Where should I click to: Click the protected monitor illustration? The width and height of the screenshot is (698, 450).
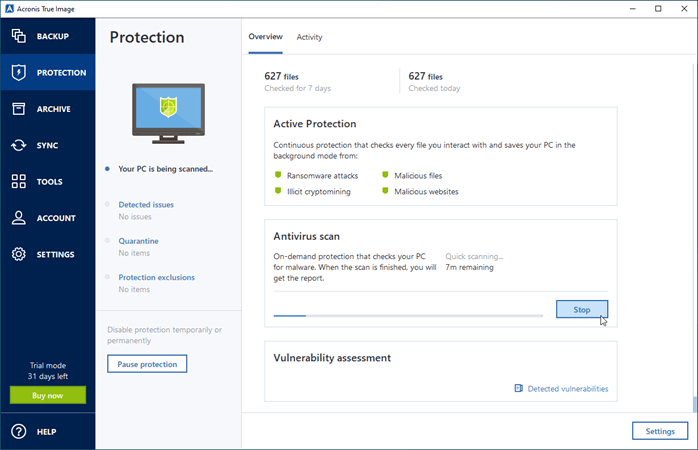coord(168,114)
